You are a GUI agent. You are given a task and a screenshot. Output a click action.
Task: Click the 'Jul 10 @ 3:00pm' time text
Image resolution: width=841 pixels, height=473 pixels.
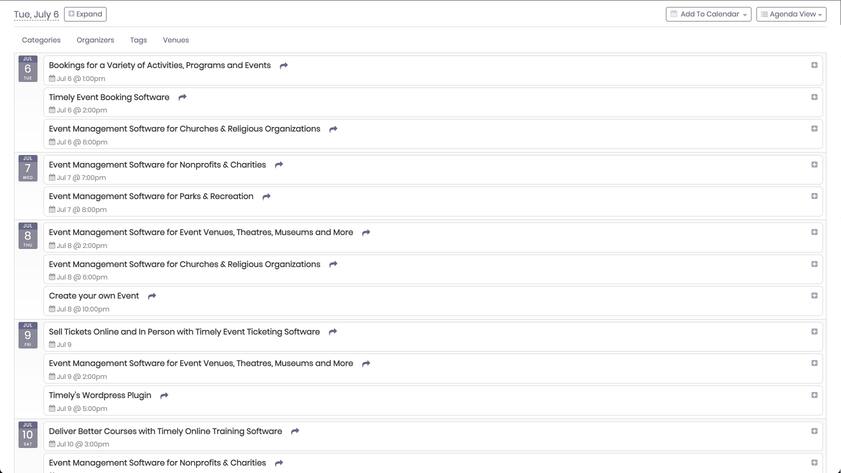pos(83,445)
